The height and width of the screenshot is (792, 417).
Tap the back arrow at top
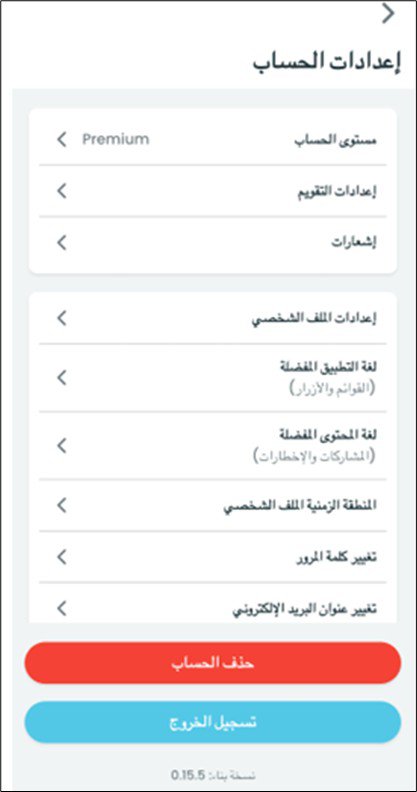pyautogui.click(x=388, y=14)
